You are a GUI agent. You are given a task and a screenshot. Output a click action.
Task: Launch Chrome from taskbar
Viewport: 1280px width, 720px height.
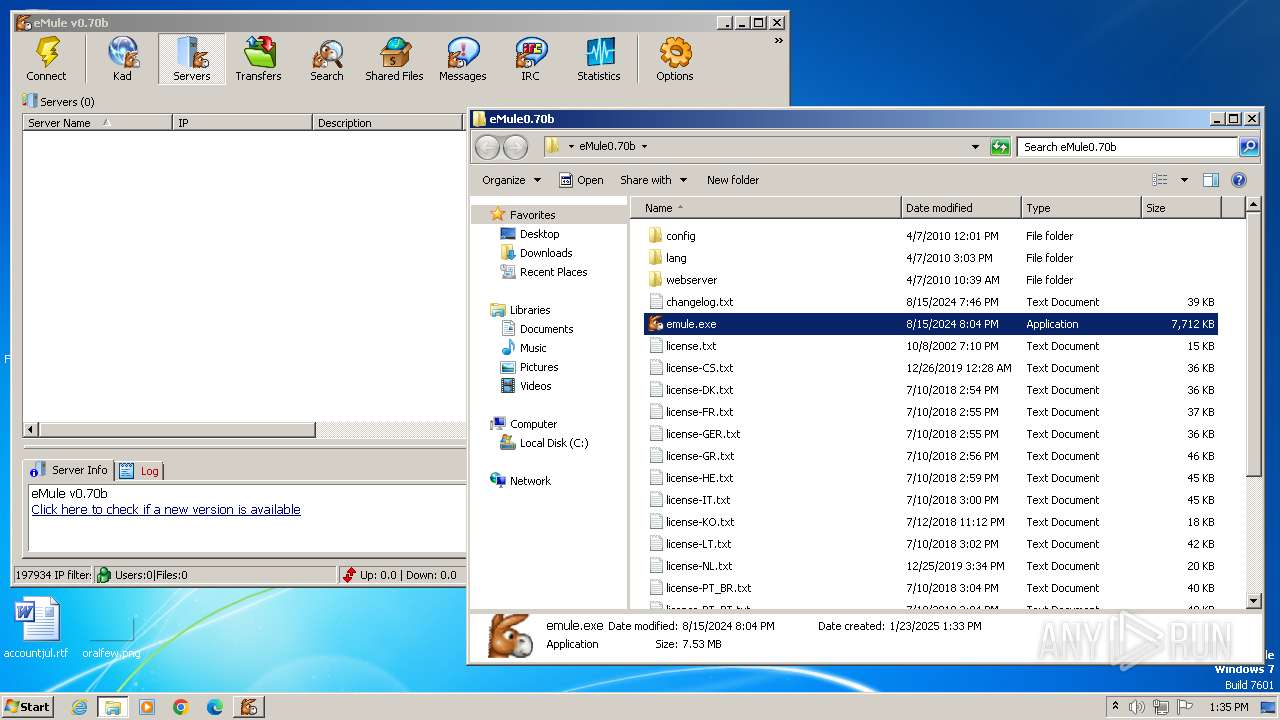click(x=181, y=707)
